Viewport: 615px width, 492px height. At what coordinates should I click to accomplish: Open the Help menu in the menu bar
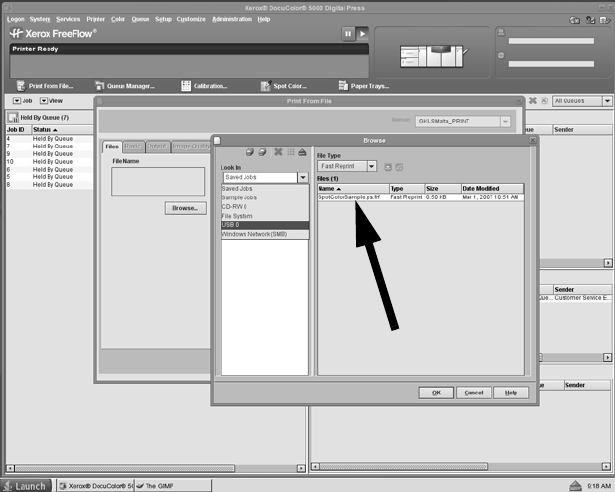[x=264, y=19]
